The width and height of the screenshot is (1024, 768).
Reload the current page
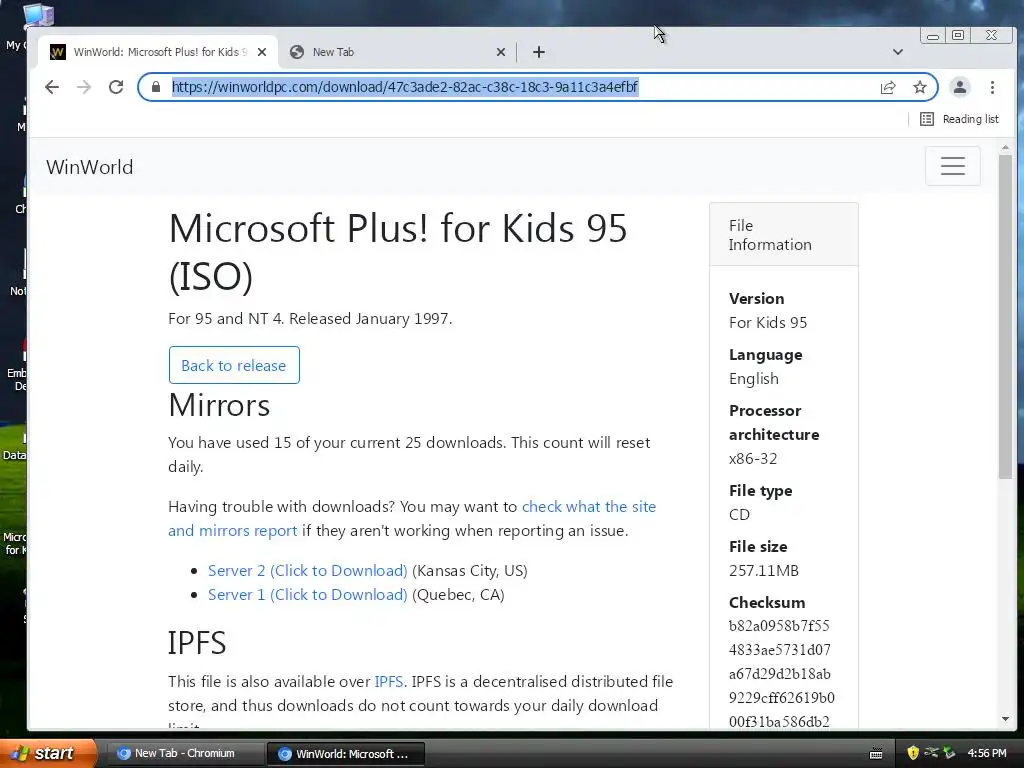pos(116,87)
